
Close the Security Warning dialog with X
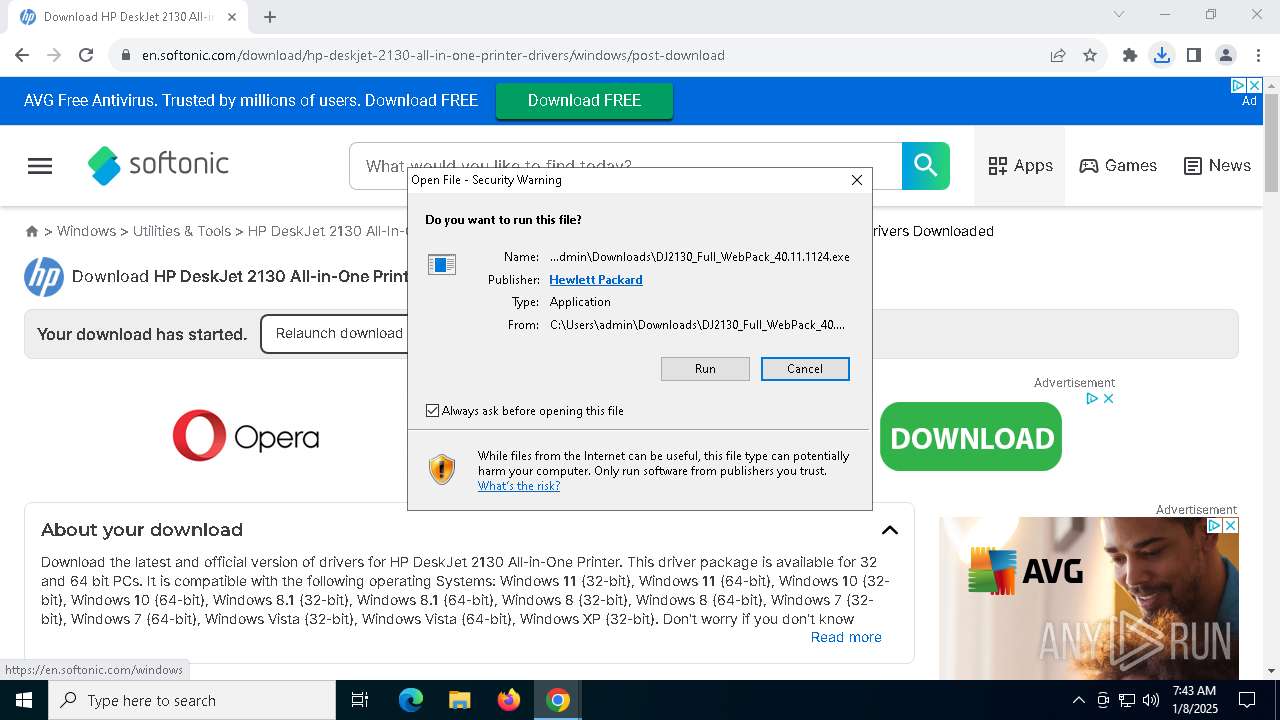pyautogui.click(x=857, y=180)
